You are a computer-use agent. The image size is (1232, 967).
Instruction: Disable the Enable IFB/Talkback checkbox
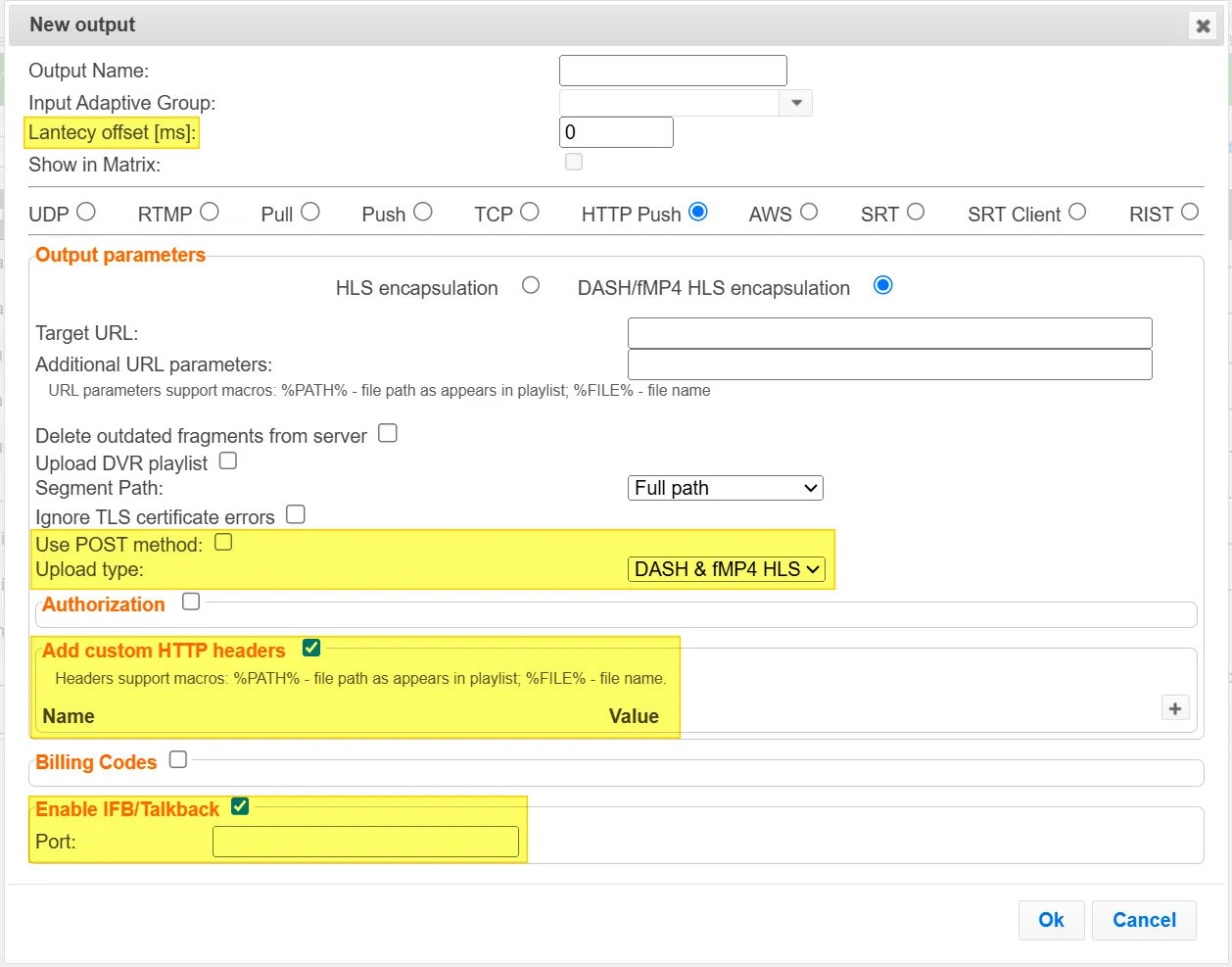(240, 806)
